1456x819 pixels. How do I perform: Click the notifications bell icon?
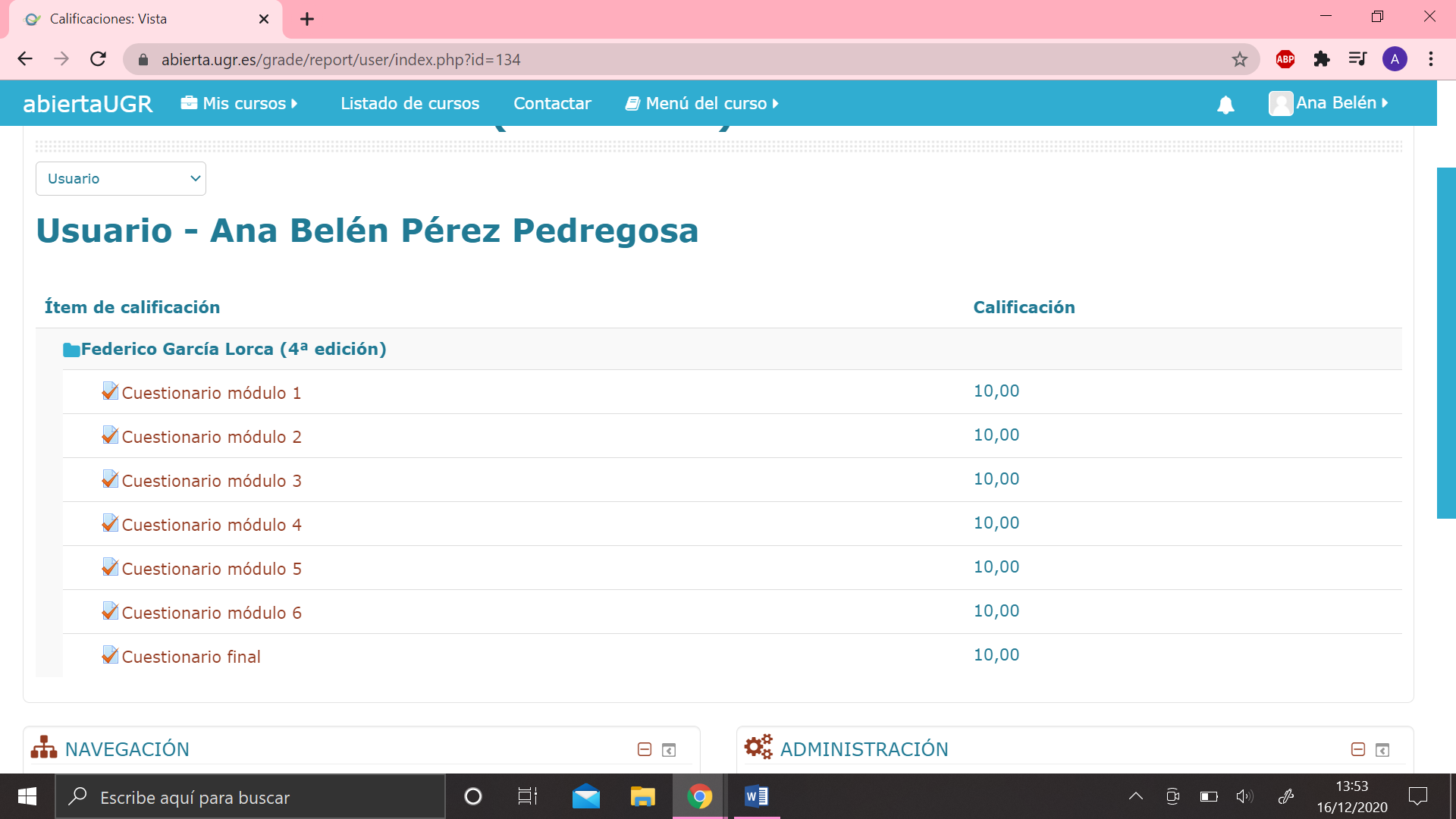coord(1225,105)
